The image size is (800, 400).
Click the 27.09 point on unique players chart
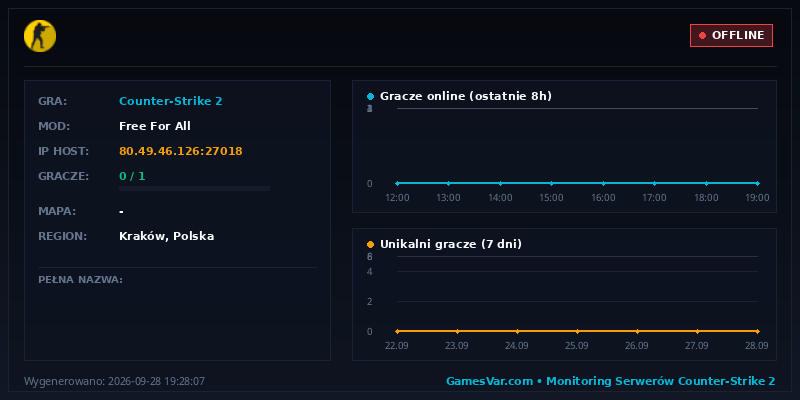(697, 331)
